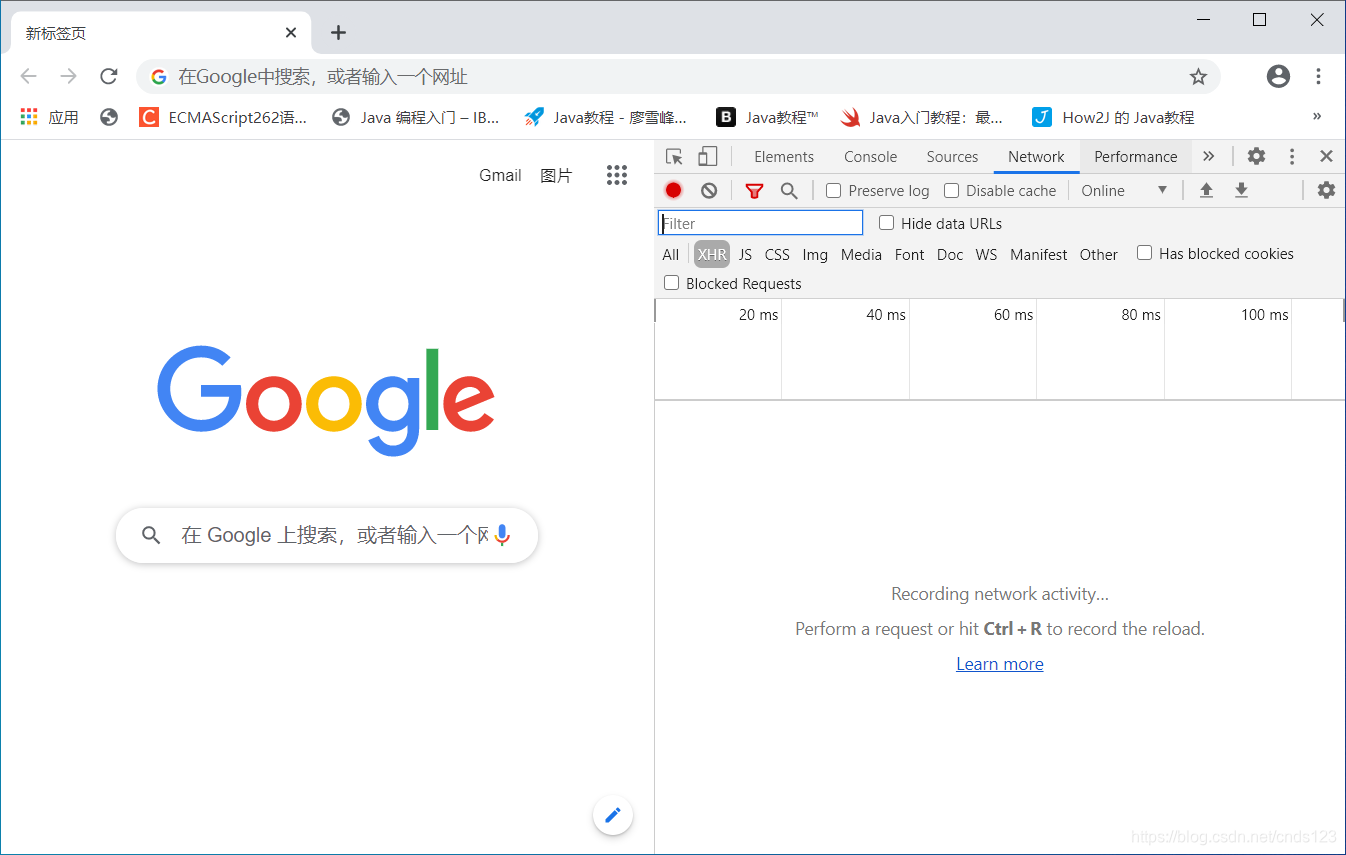The width and height of the screenshot is (1346, 855).
Task: Open a new tab with plus icon
Action: click(x=338, y=33)
